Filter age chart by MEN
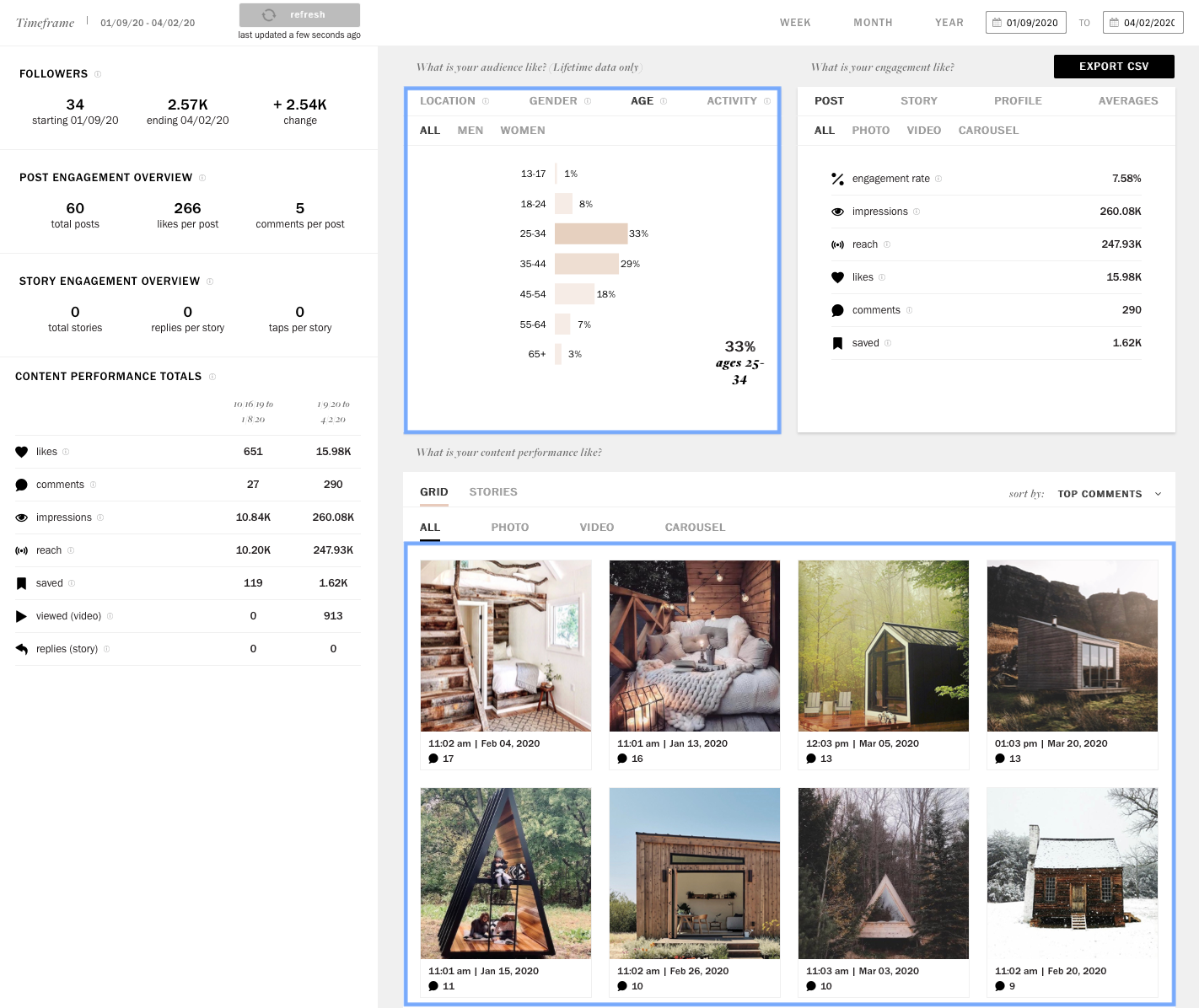The width and height of the screenshot is (1199, 1008). pos(470,131)
